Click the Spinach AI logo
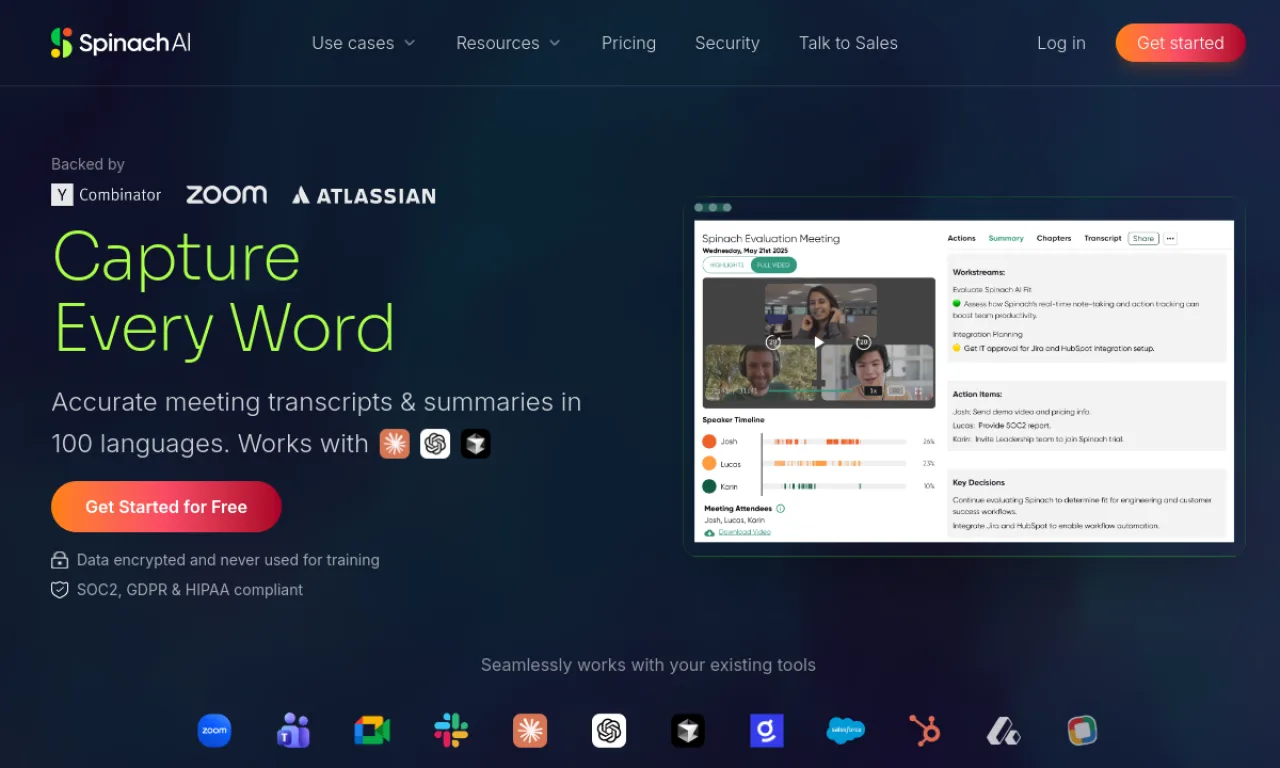Viewport: 1280px width, 768px height. click(x=121, y=43)
